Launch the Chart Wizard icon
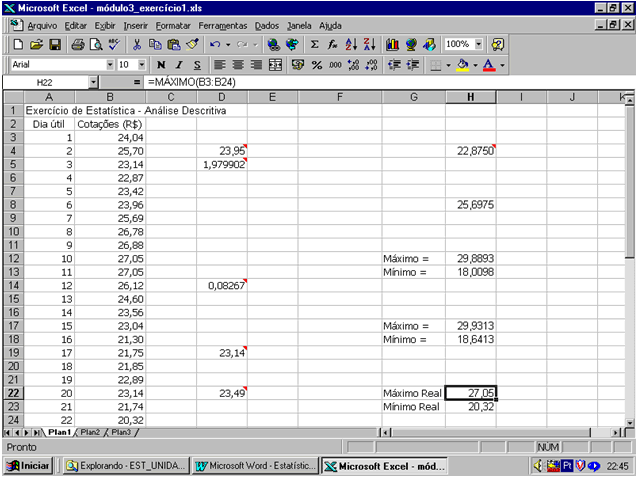The image size is (638, 477). point(391,45)
